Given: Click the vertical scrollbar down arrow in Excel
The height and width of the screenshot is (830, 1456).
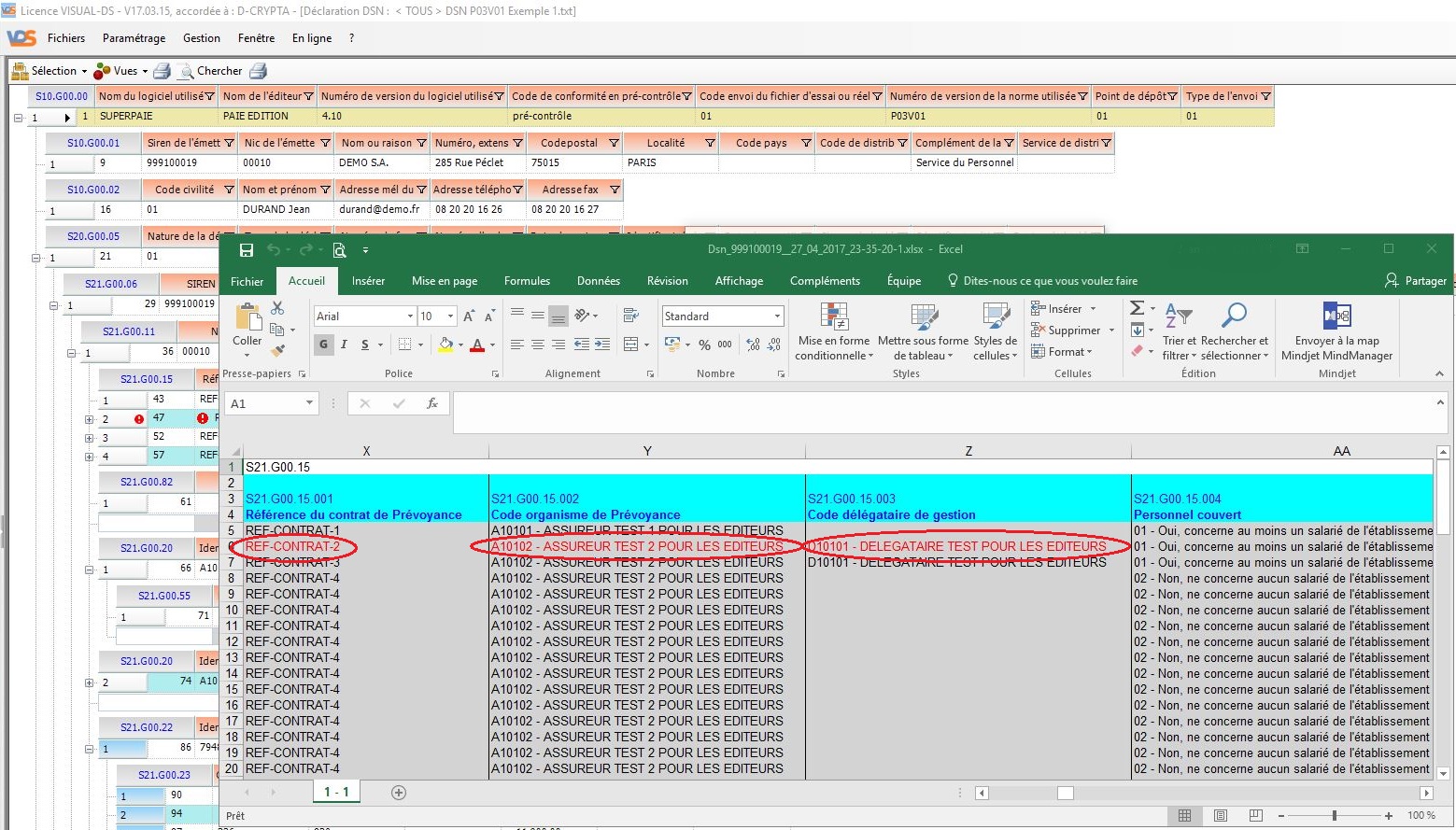Looking at the screenshot, I should [1444, 773].
